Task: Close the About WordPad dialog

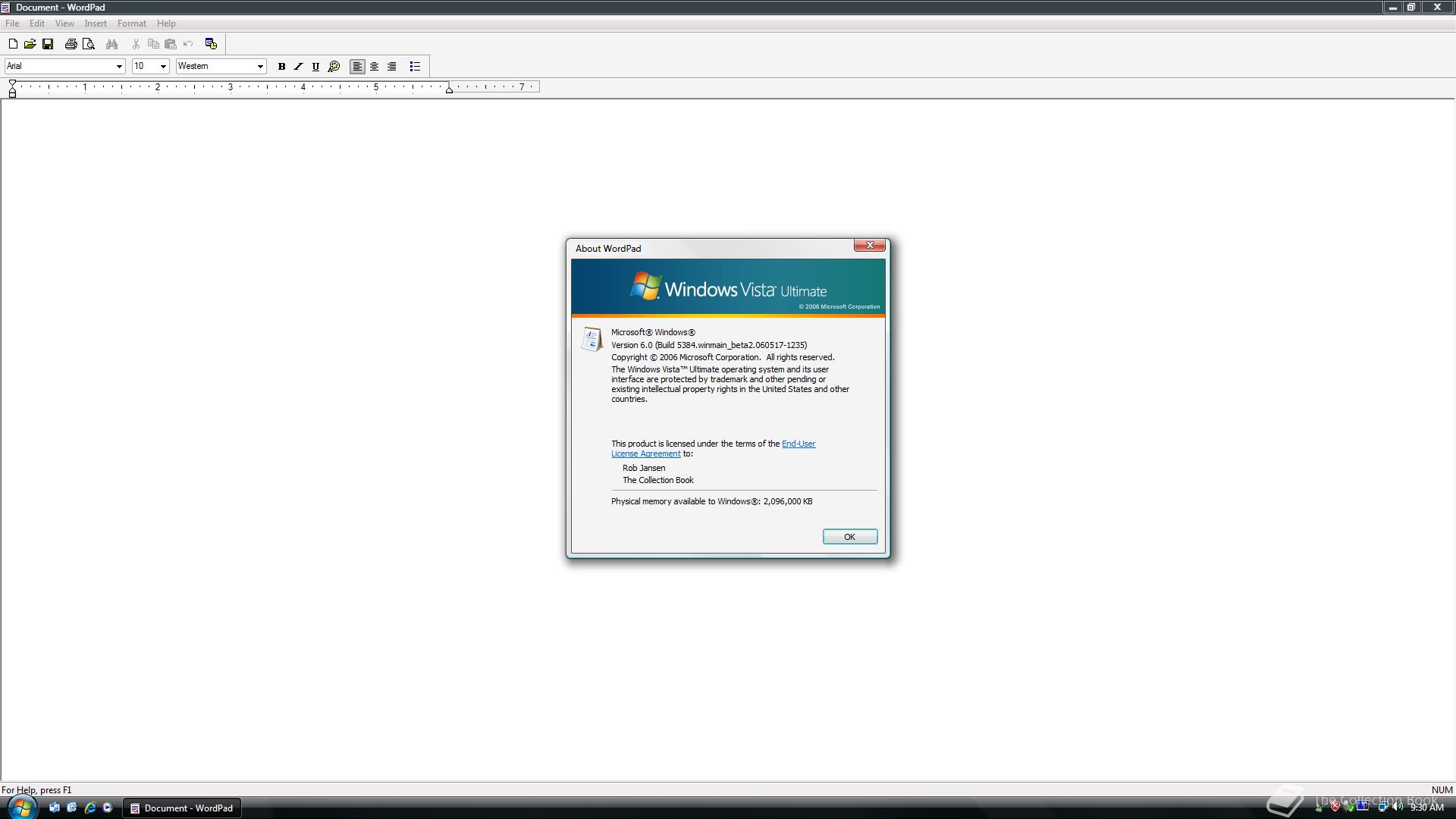Action: [x=870, y=245]
